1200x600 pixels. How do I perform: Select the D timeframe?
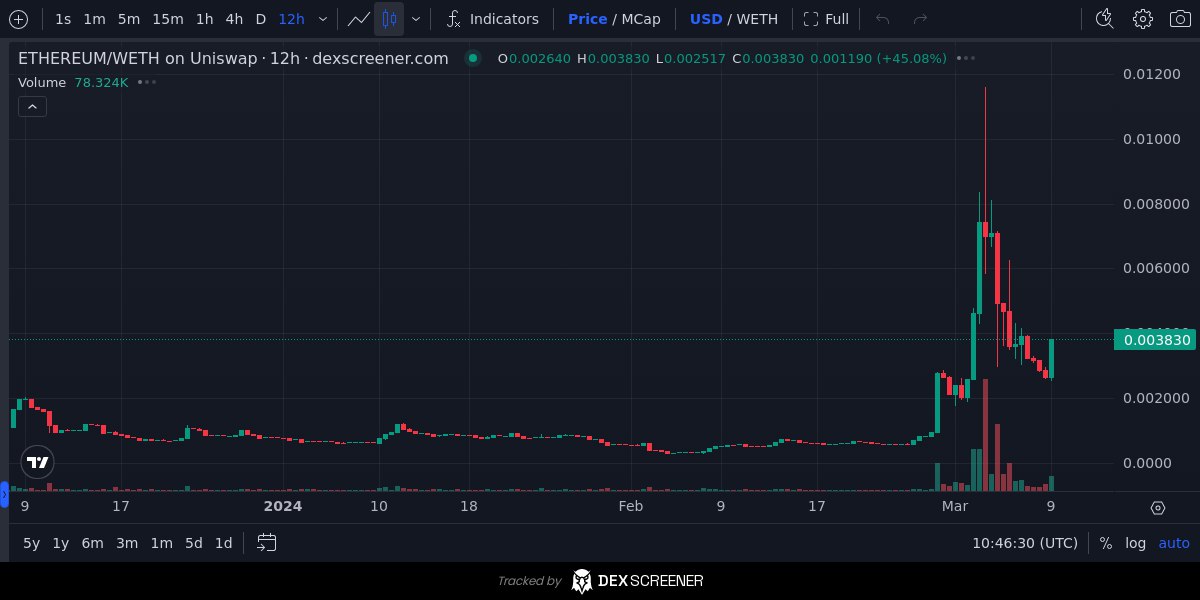260,18
